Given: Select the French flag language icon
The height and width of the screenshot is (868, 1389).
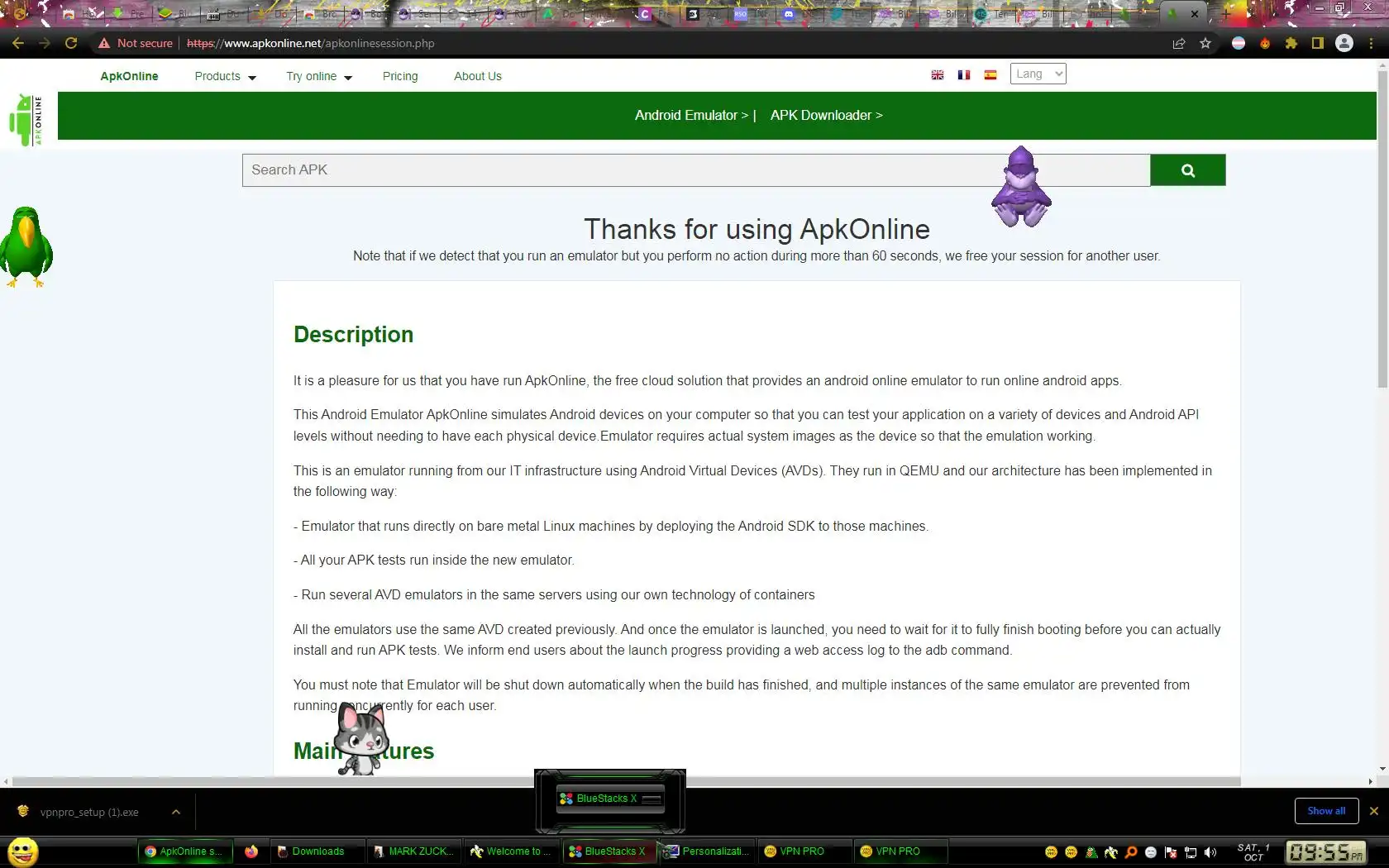Looking at the screenshot, I should point(964,75).
